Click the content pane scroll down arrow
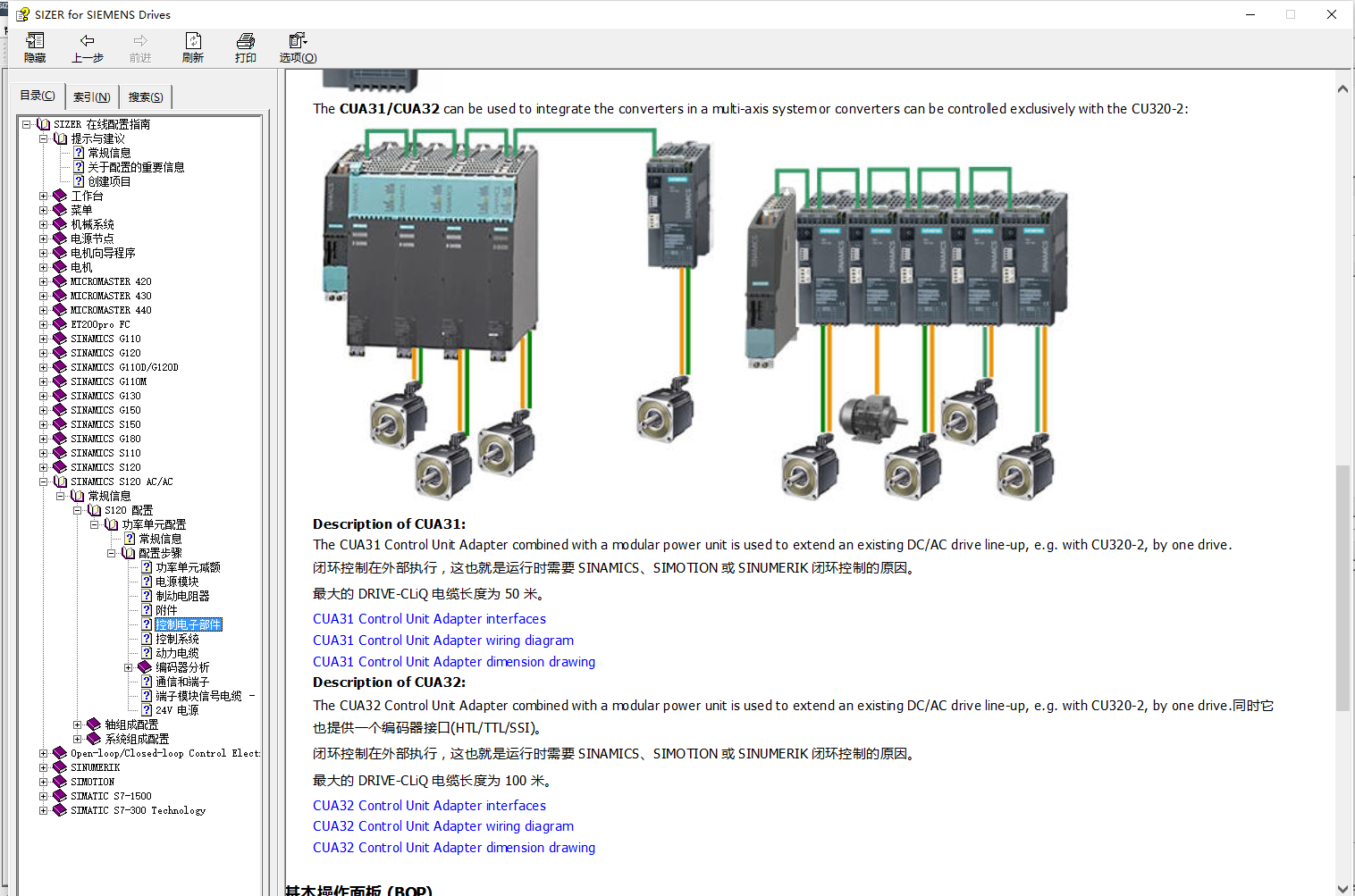This screenshot has width=1355, height=896. (x=1342, y=888)
